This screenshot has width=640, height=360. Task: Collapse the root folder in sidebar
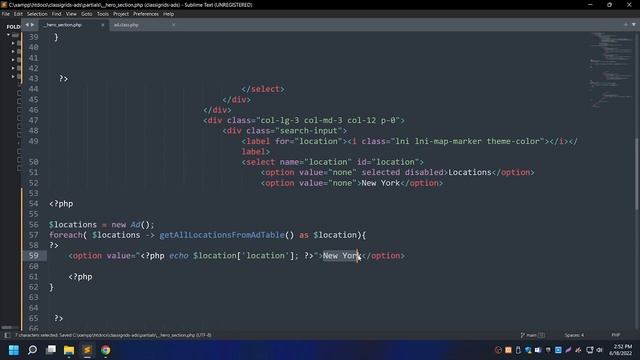click(x=8, y=35)
